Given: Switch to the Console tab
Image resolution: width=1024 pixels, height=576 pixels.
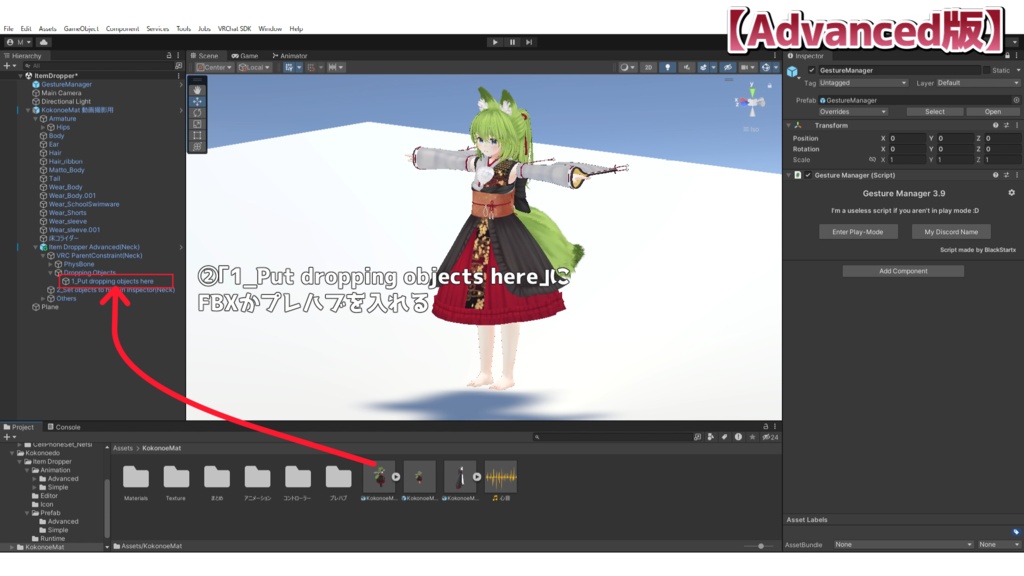Looking at the screenshot, I should 64,427.
